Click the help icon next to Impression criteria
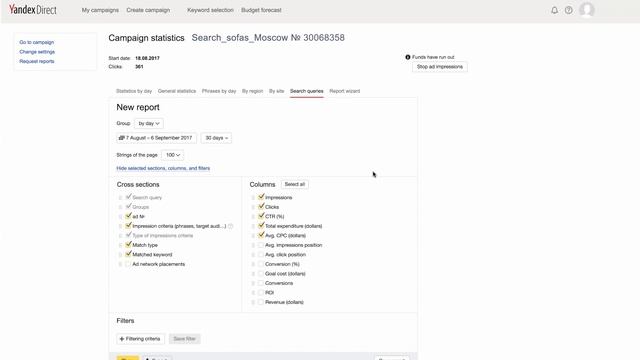 point(231,226)
